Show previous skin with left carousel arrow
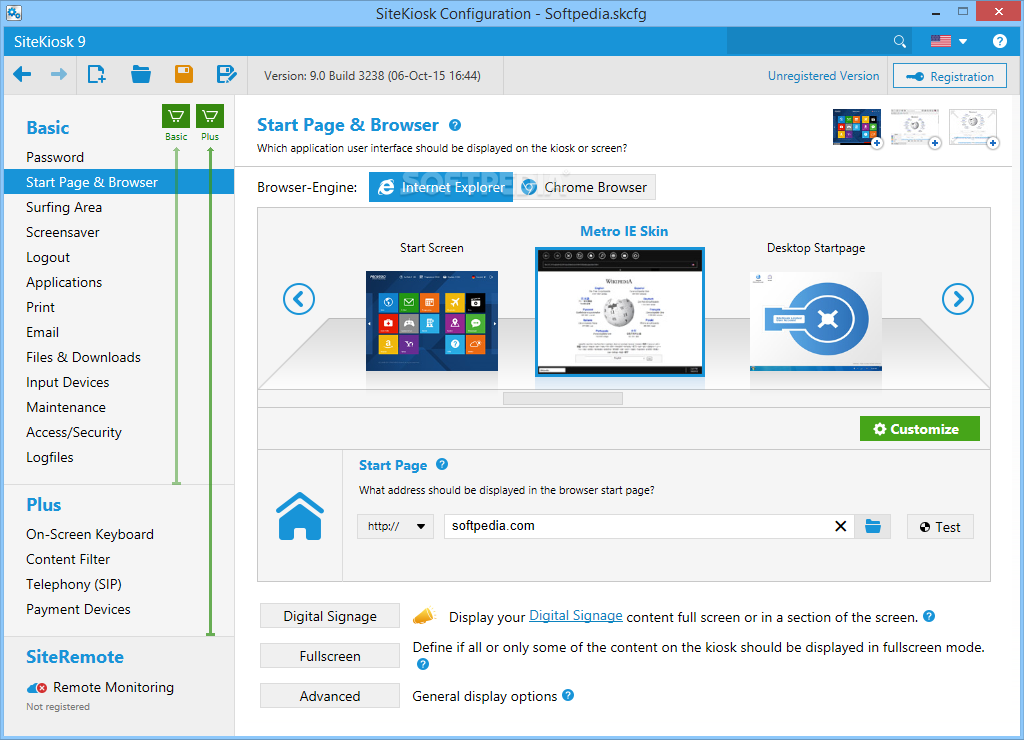Screen dimensions: 1024x740 tap(299, 299)
